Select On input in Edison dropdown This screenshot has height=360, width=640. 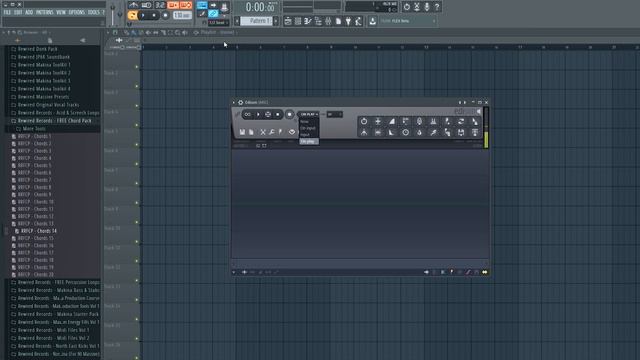tap(308, 128)
